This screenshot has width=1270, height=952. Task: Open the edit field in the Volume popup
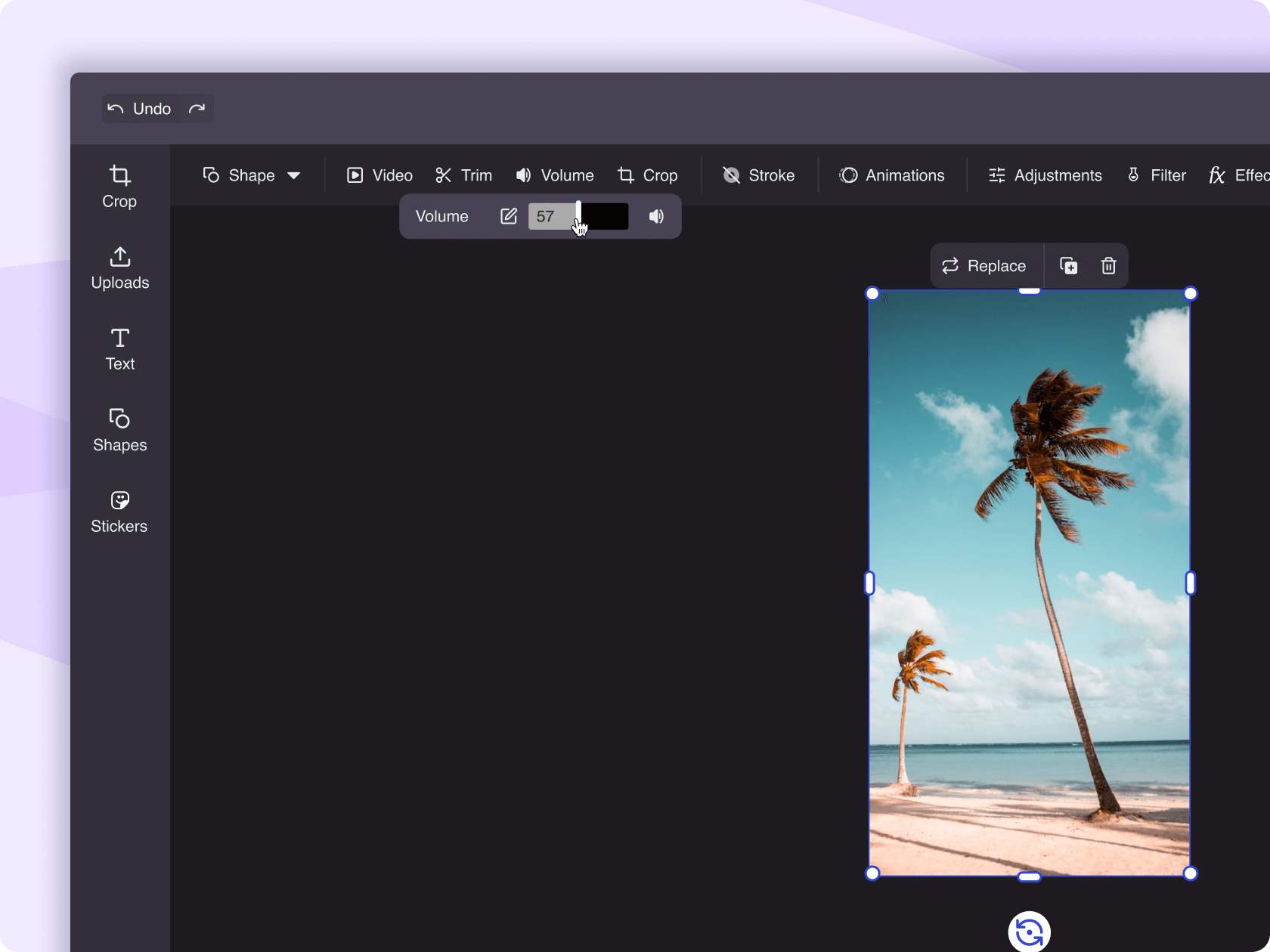[x=508, y=216]
